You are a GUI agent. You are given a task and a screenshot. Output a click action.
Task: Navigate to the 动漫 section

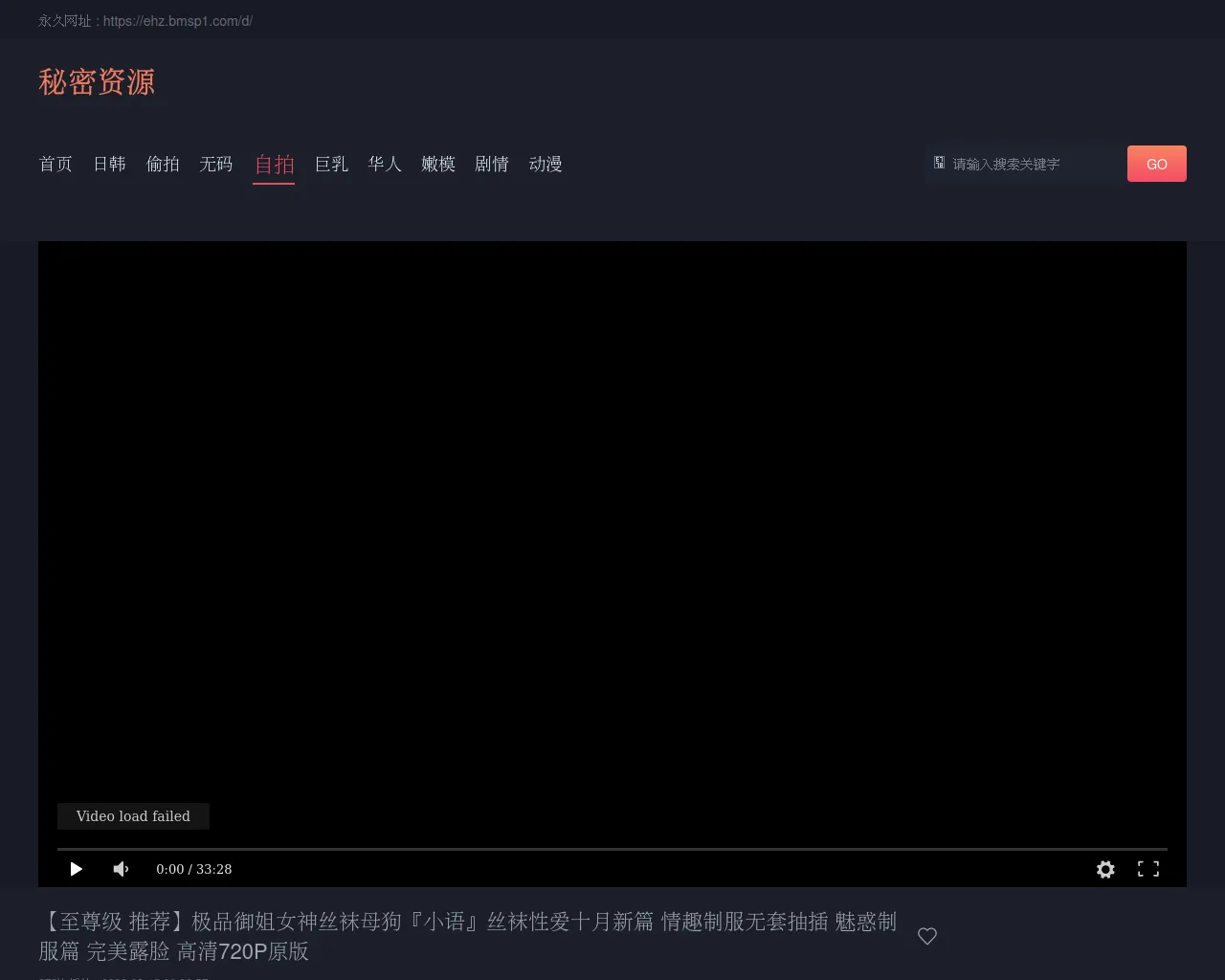pos(546,165)
